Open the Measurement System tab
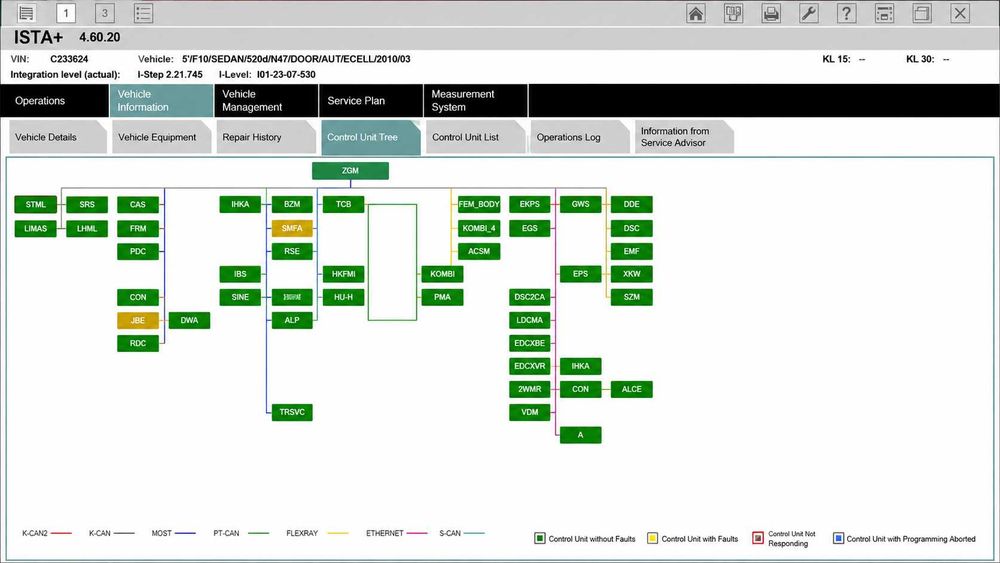The width and height of the screenshot is (1000, 563). [475, 101]
